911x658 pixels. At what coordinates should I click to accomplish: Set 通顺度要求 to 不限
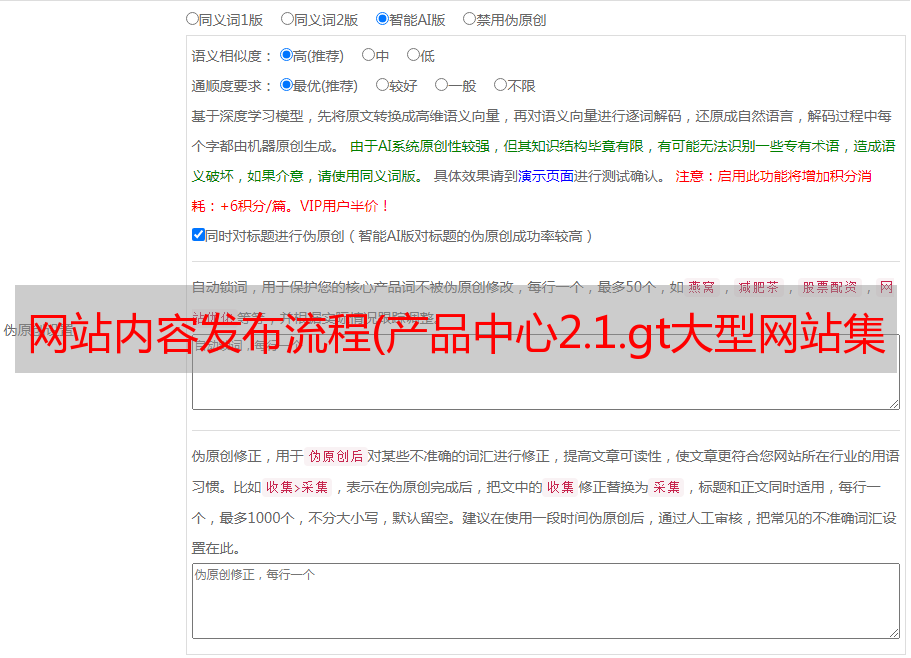pos(500,85)
